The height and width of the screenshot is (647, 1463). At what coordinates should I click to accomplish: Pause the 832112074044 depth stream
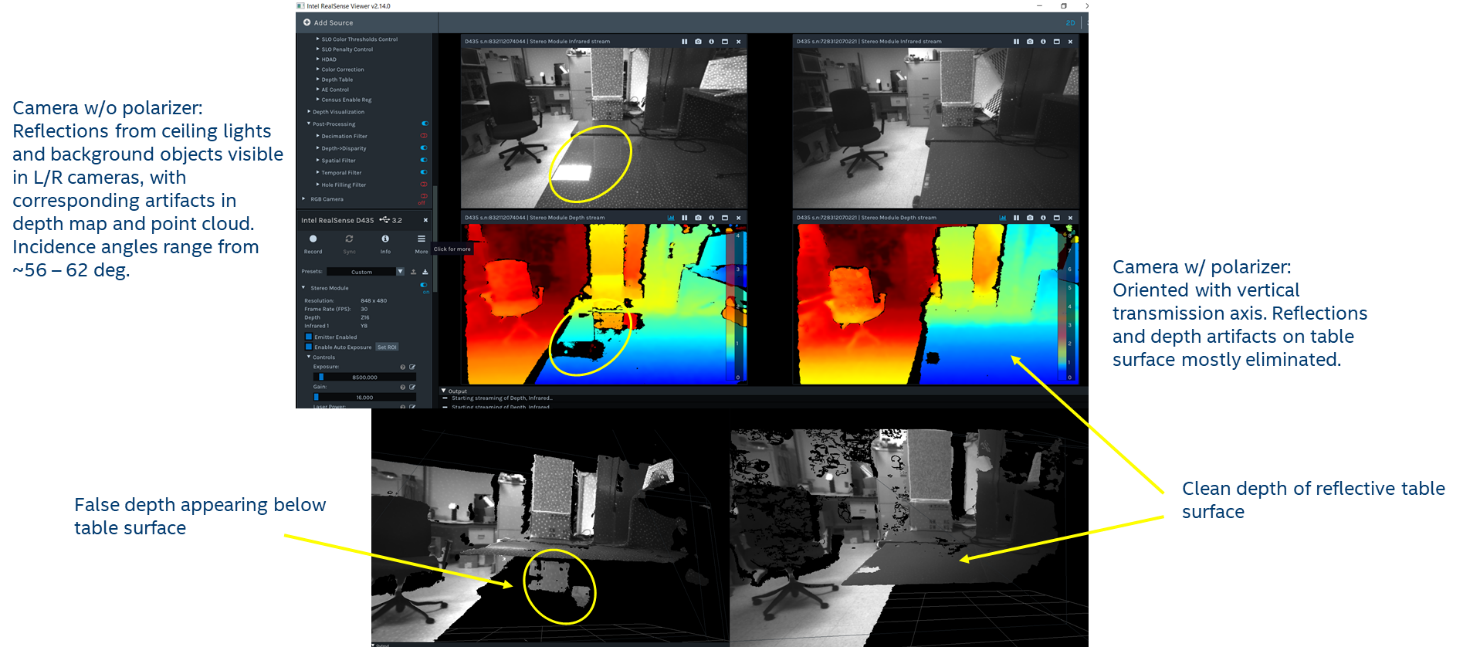[684, 217]
